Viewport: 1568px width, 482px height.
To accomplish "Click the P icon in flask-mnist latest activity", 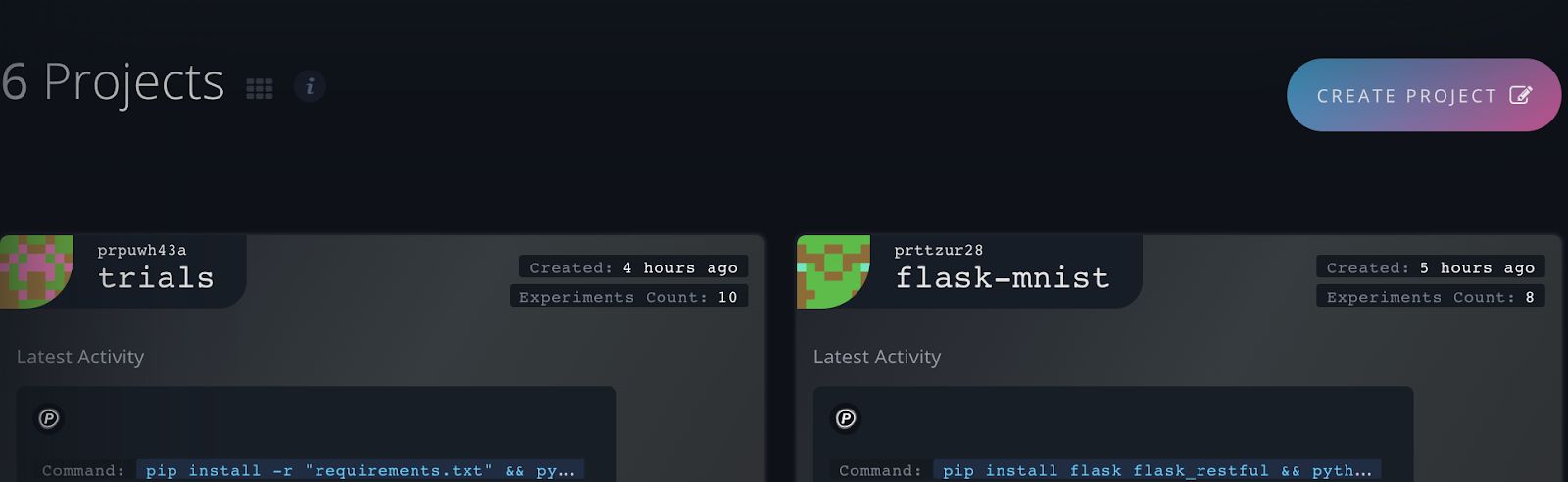I will tap(846, 418).
